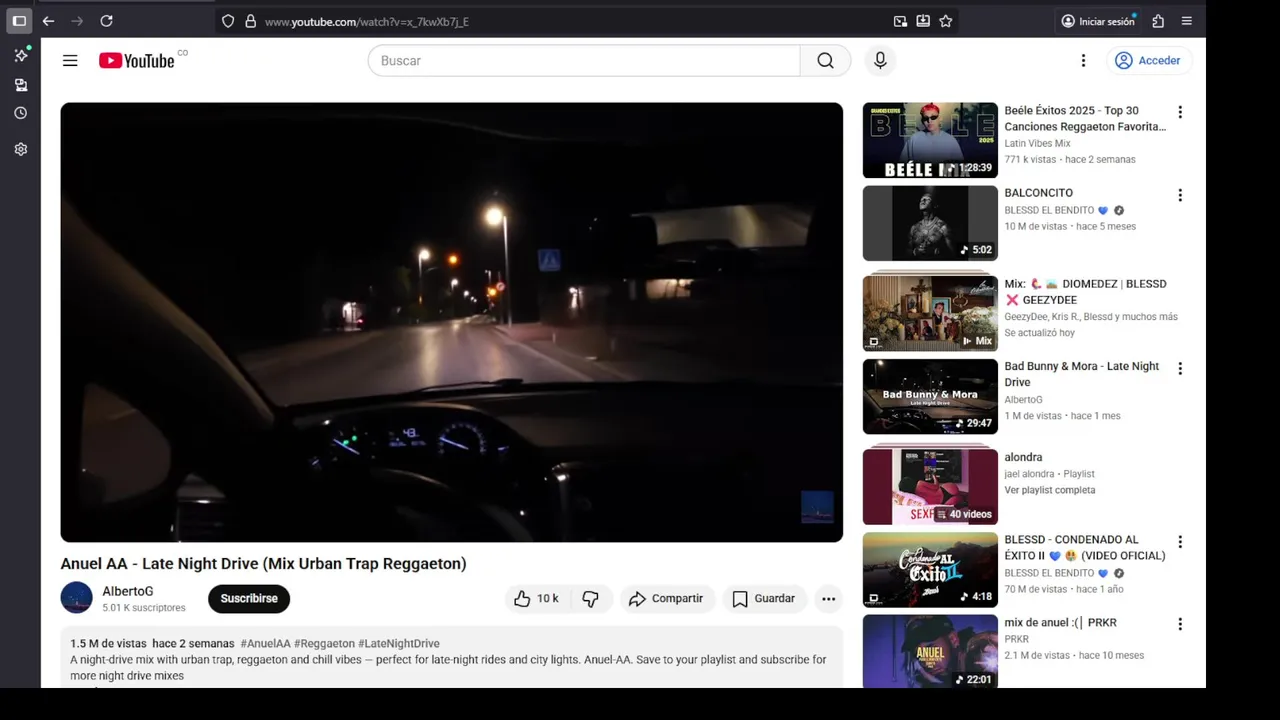Expand the video description box
Screen dimensions: 1280x720
451,659
